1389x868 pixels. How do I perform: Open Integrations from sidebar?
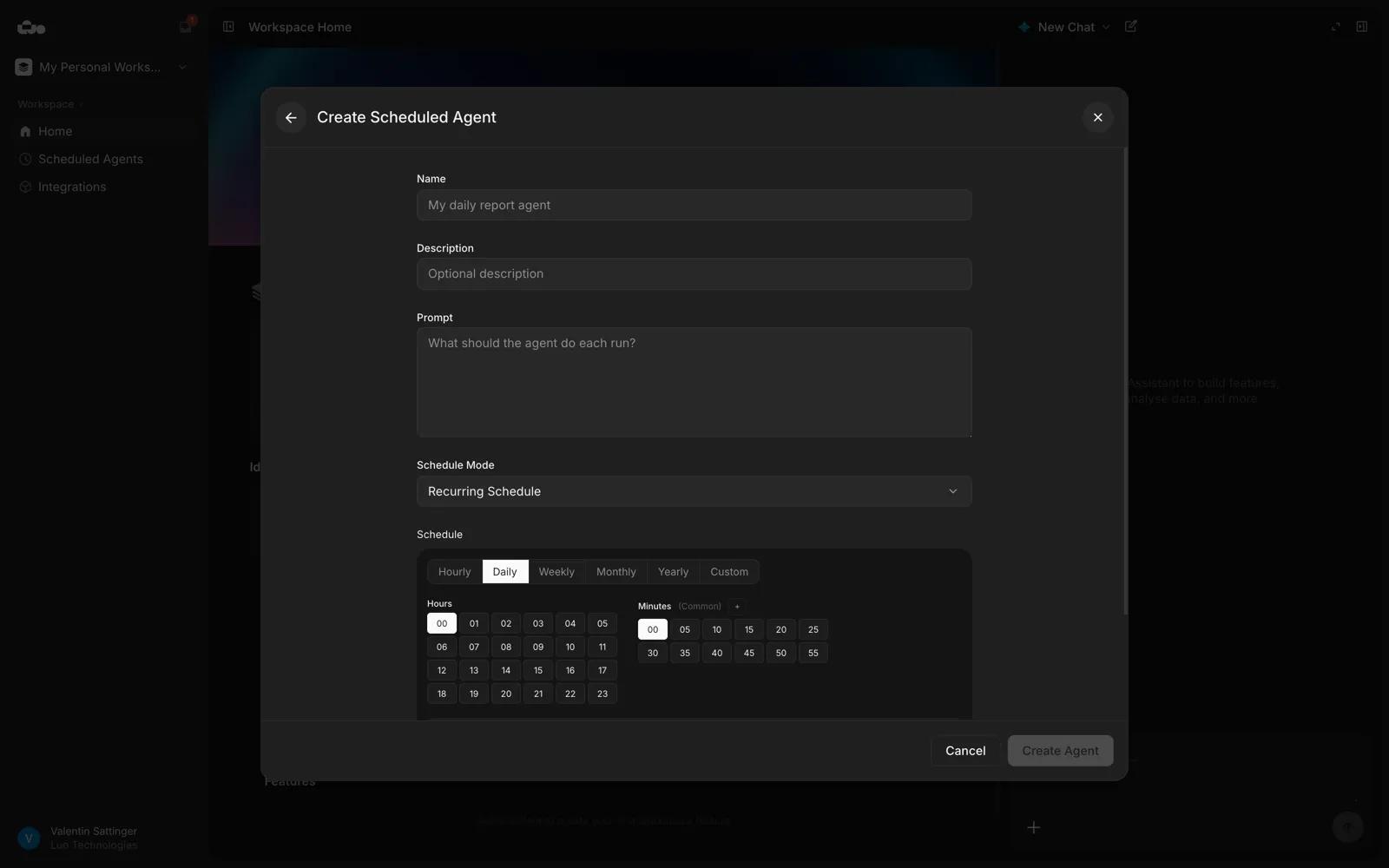pyautogui.click(x=72, y=187)
